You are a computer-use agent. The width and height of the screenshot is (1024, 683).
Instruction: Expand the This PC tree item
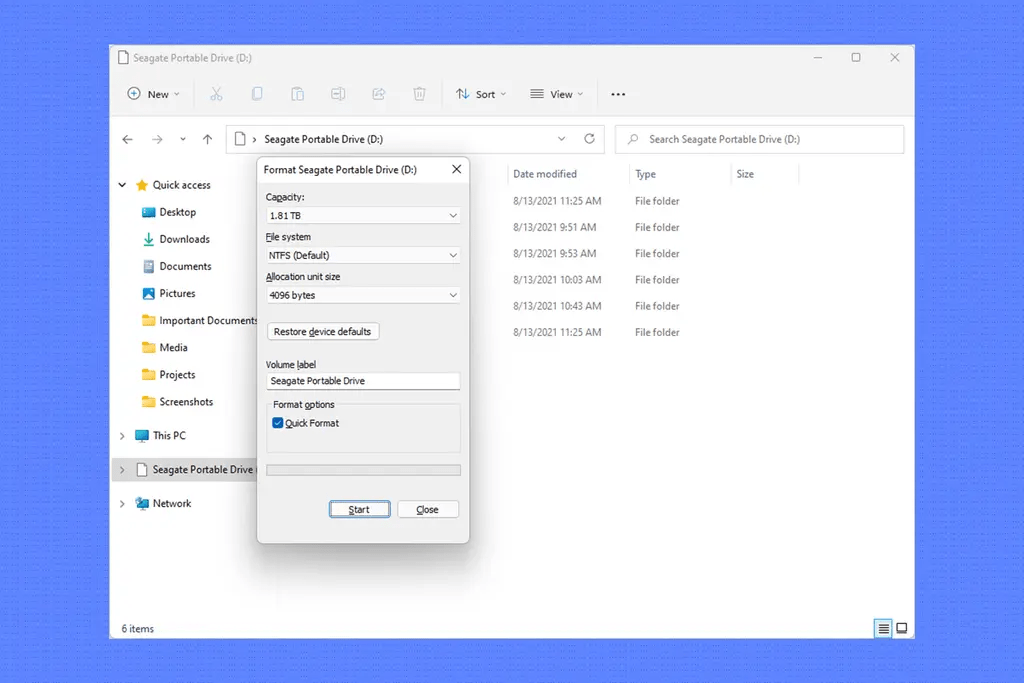[121, 435]
